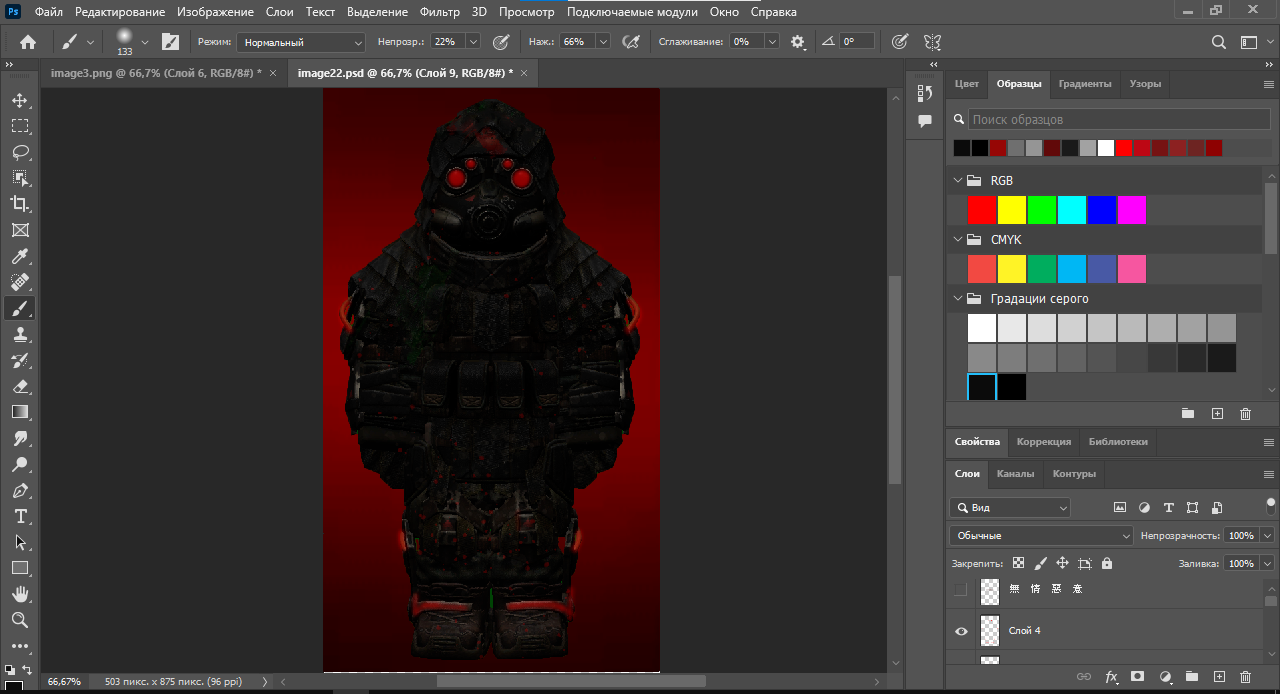The width and height of the screenshot is (1280, 694).
Task: Go to the Home screen icon
Action: coord(28,42)
